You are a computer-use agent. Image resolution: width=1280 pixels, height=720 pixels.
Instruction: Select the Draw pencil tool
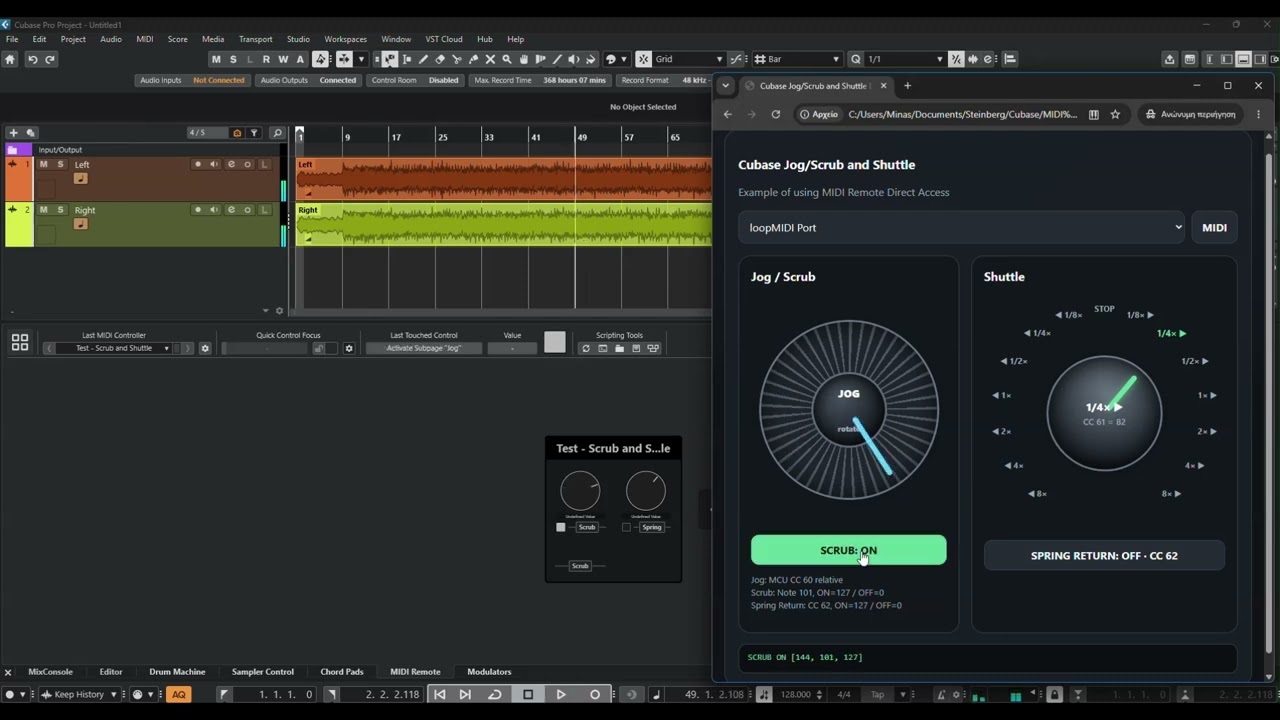(x=423, y=59)
